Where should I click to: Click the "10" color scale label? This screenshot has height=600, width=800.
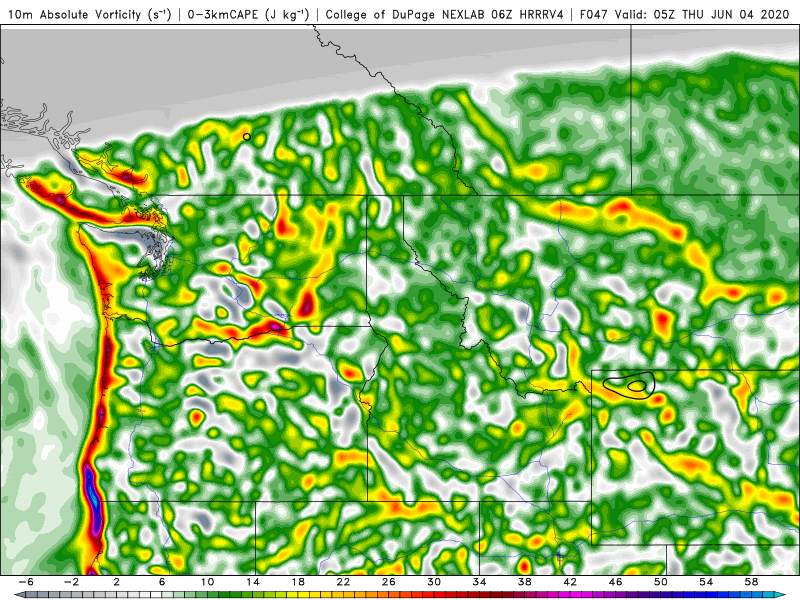(207, 582)
